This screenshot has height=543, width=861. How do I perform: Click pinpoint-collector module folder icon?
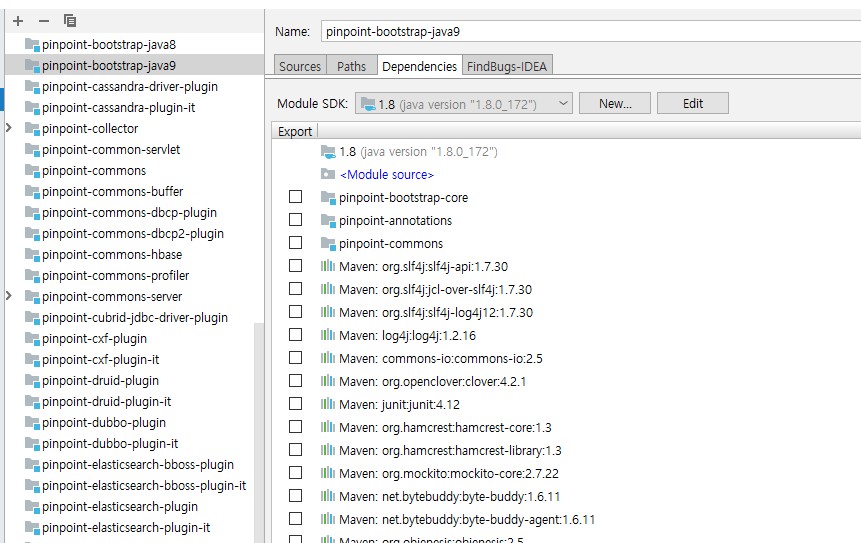tap(32, 128)
